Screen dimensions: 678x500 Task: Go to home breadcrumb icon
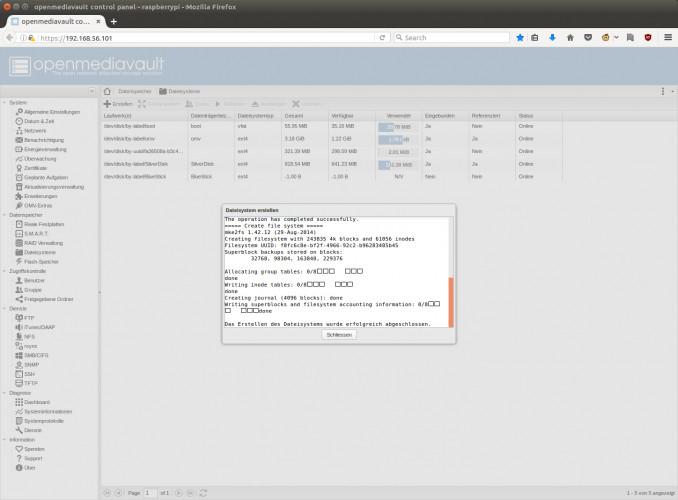coord(107,91)
